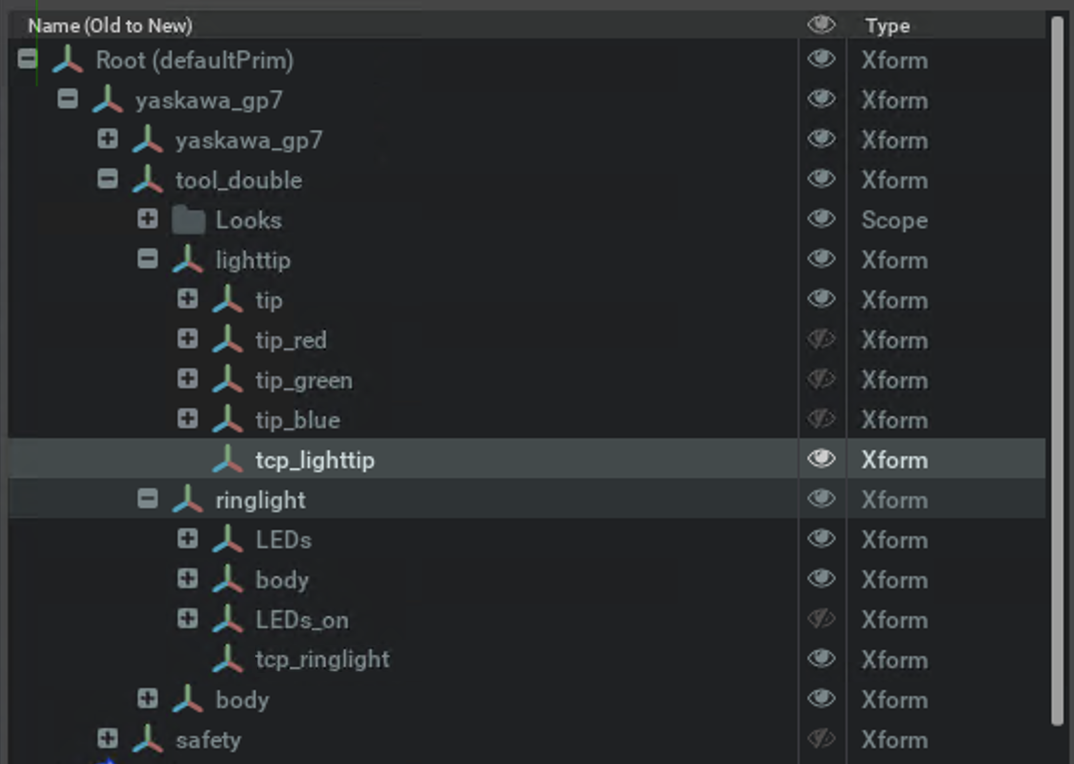The width and height of the screenshot is (1074, 764).
Task: Click the Xform icon beside LEDs_on
Action: coord(228,620)
